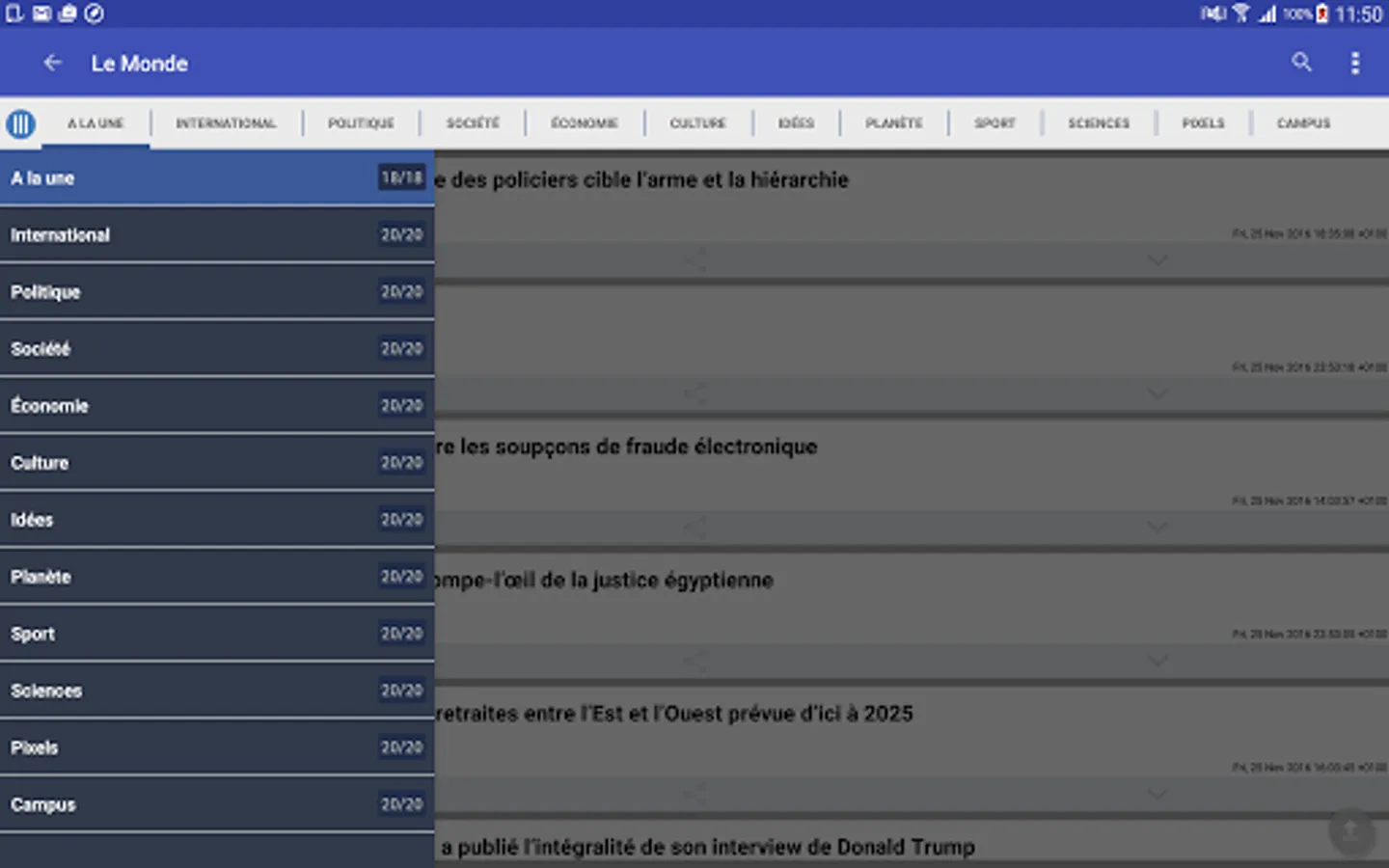The width and height of the screenshot is (1389, 868).
Task: Share the justice égyptienne article
Action: coord(694,661)
